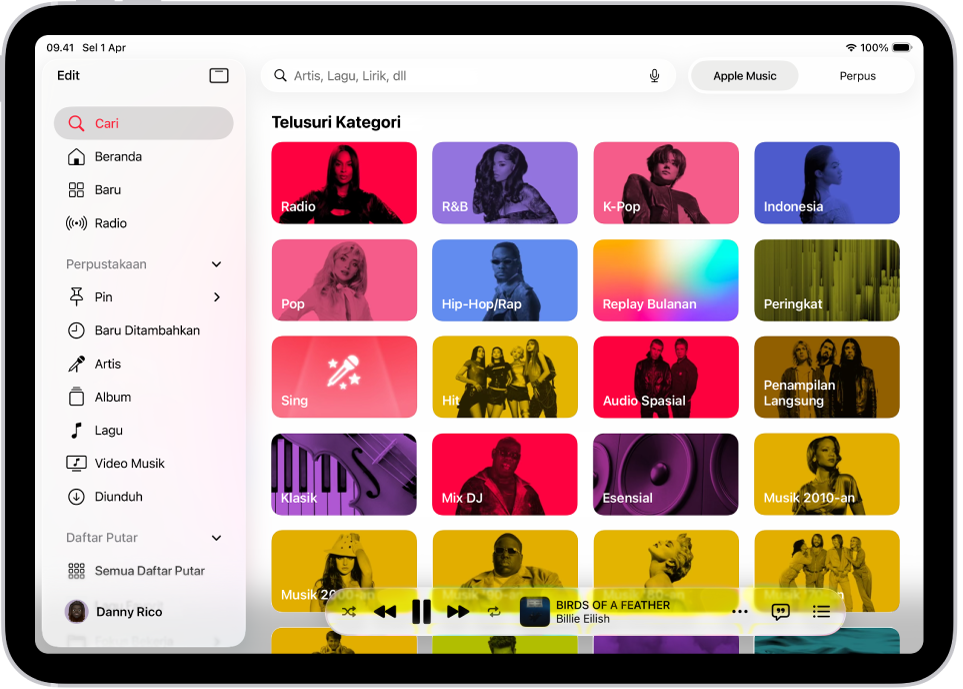Image resolution: width=963 pixels, height=689 pixels.
Task: Select the Apple Music tab
Action: (x=744, y=75)
